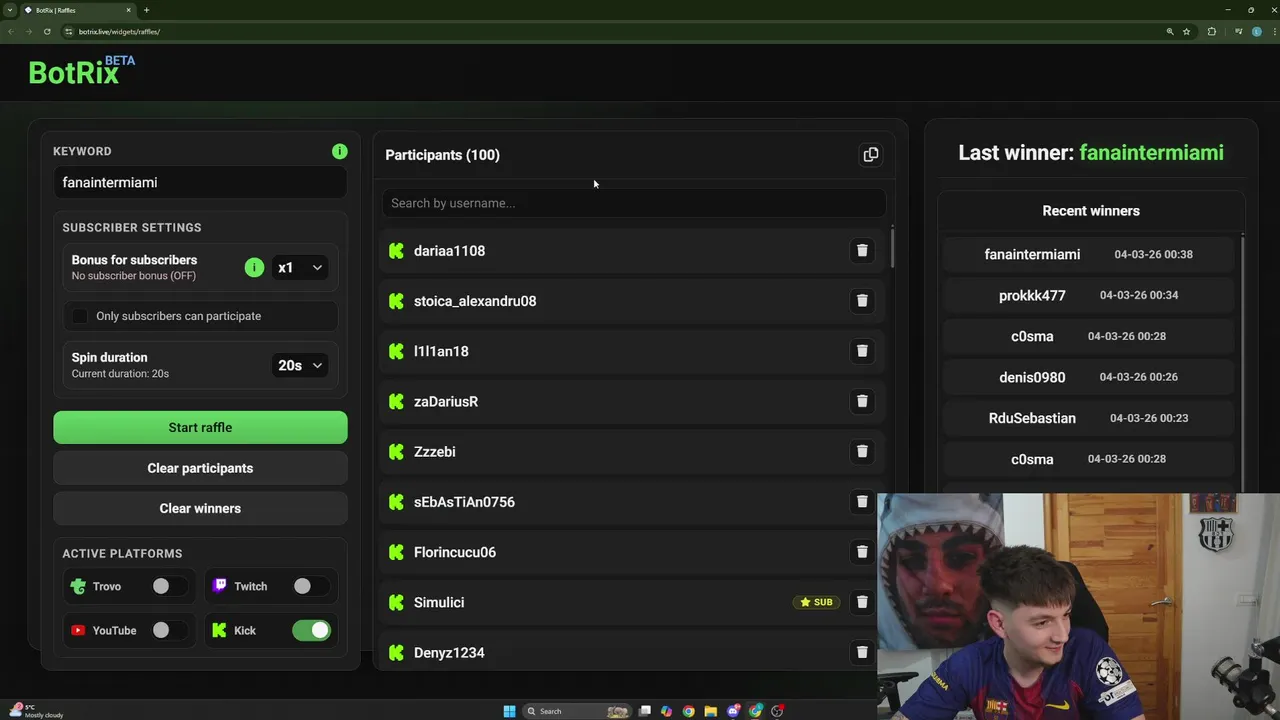Select recent winner denis0980
The image size is (1280, 720).
point(1032,377)
